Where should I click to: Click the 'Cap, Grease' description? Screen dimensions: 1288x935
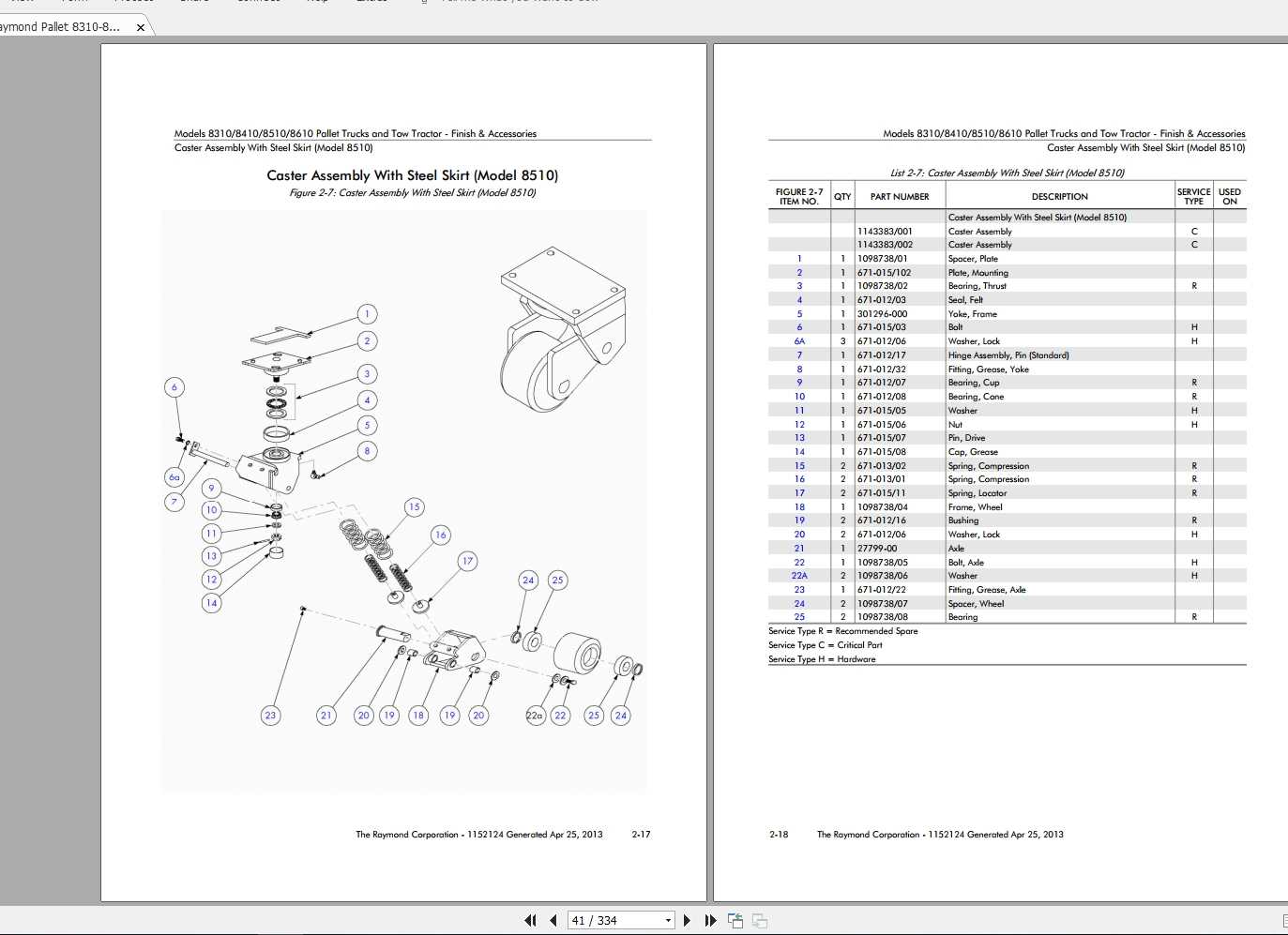tap(973, 452)
